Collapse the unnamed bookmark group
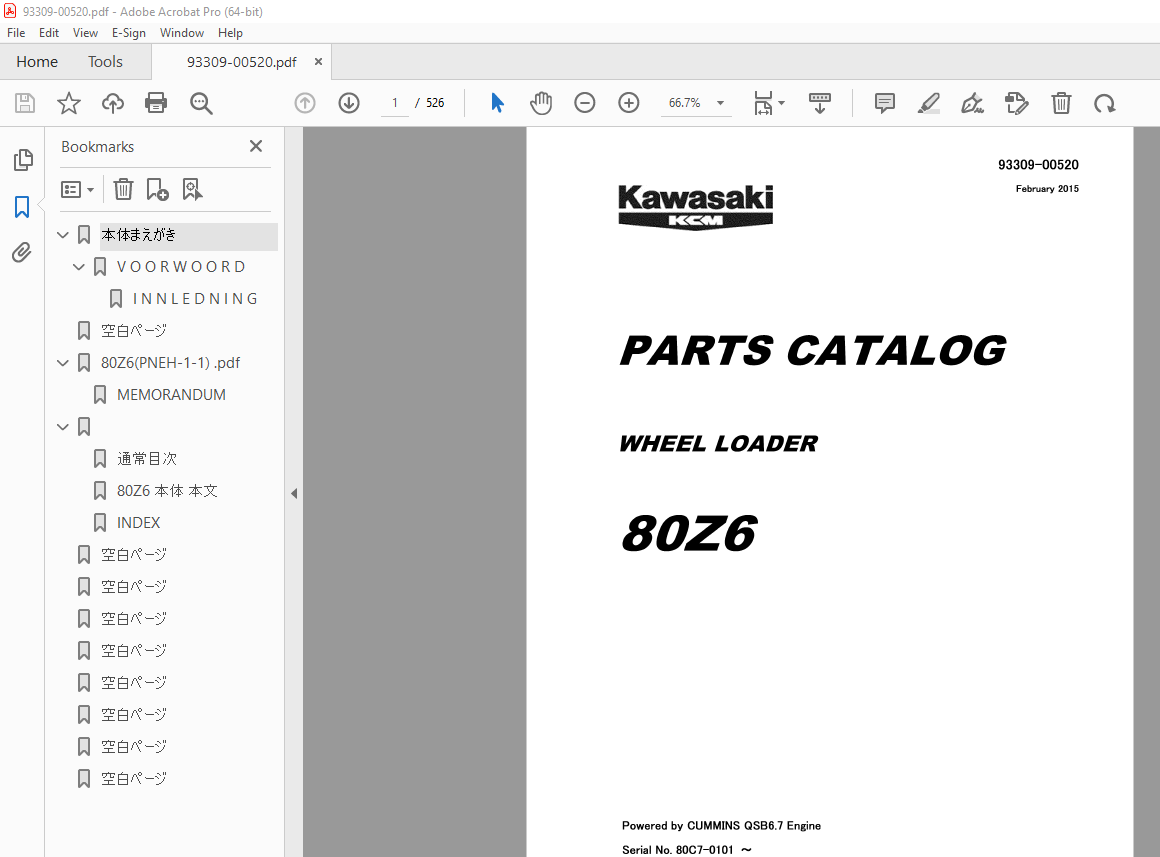This screenshot has height=857, width=1160. (63, 427)
